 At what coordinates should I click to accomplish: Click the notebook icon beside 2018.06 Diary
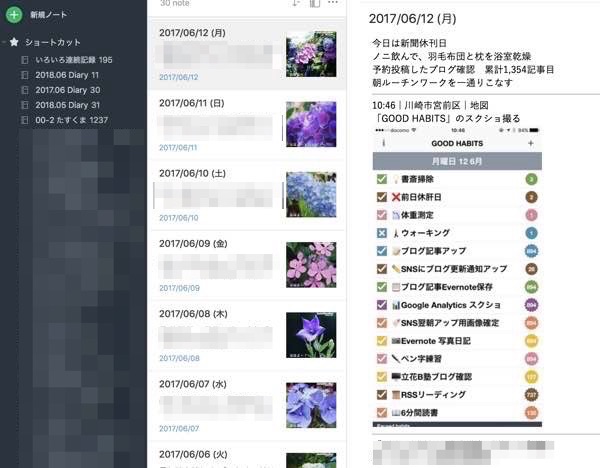(x=25, y=75)
